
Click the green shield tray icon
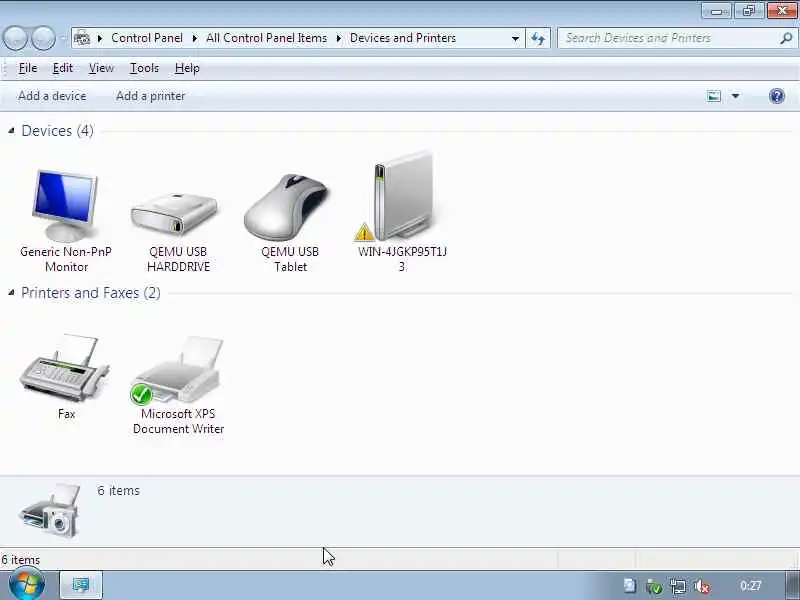[x=654, y=586]
